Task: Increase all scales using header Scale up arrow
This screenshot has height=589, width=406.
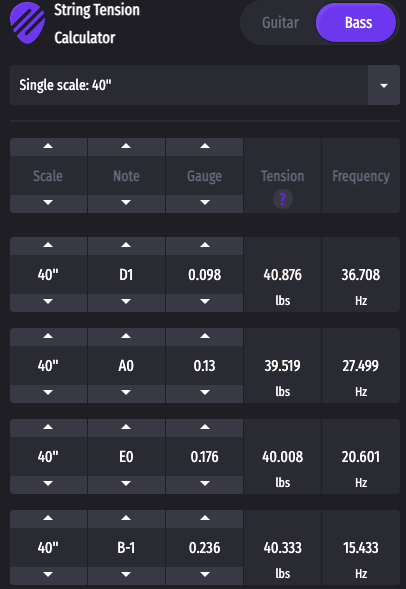Action: (48, 146)
